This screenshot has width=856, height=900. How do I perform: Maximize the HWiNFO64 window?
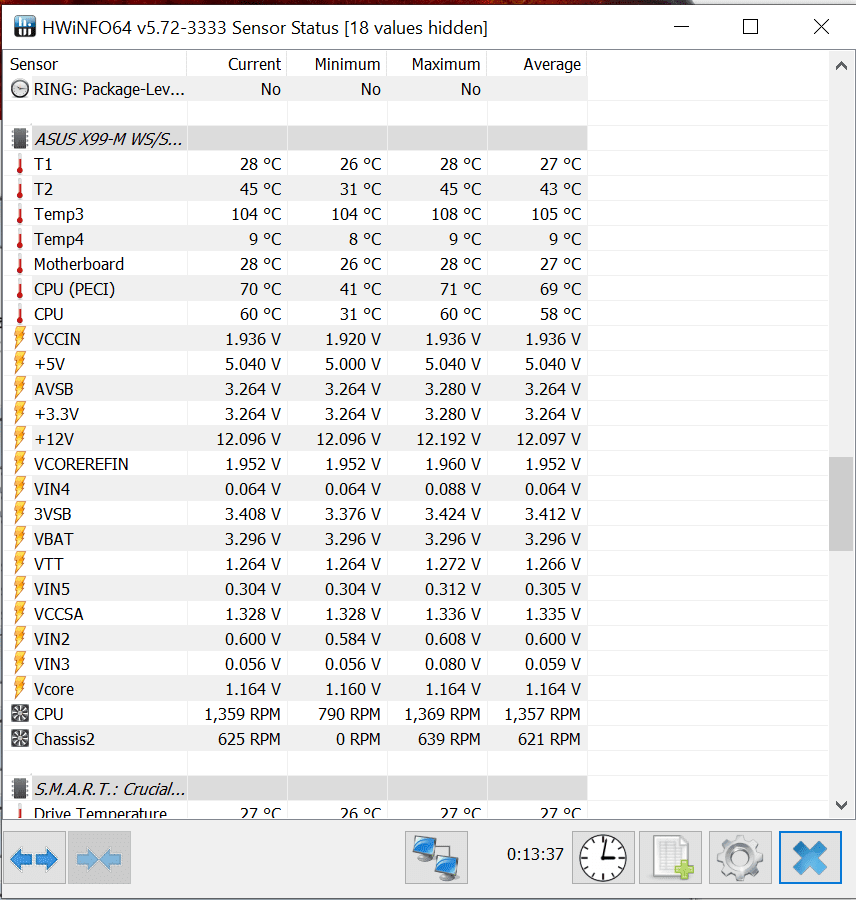[x=750, y=27]
